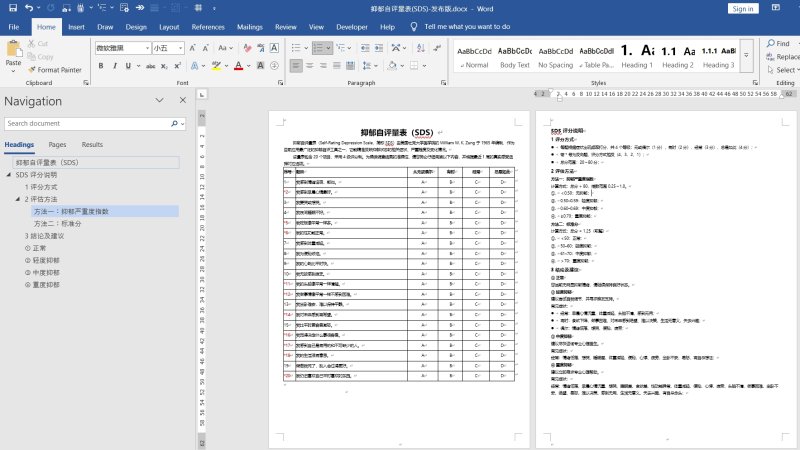Viewport: 800px width, 450px height.
Task: Sort the selected paragraphs
Action: click(421, 48)
